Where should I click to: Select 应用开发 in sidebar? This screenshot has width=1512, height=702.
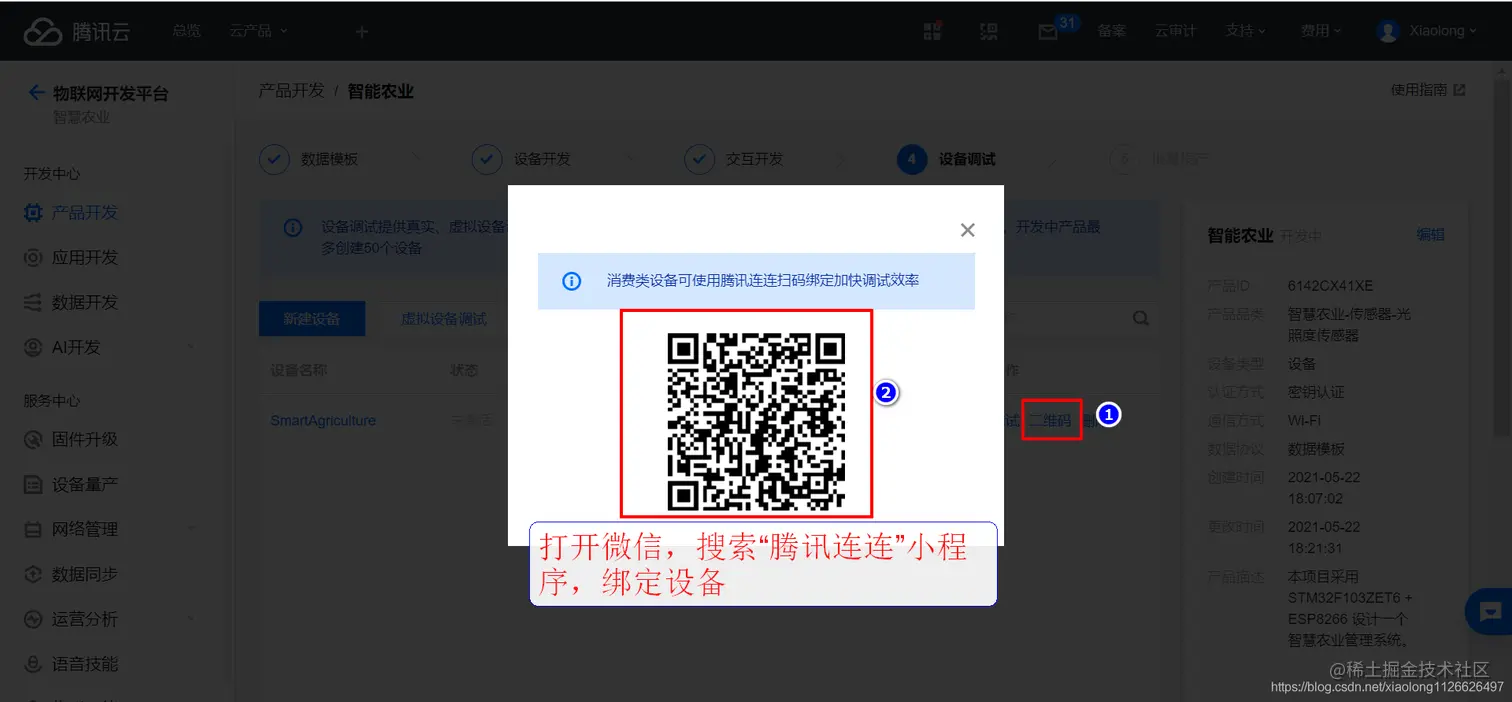pyautogui.click(x=85, y=258)
